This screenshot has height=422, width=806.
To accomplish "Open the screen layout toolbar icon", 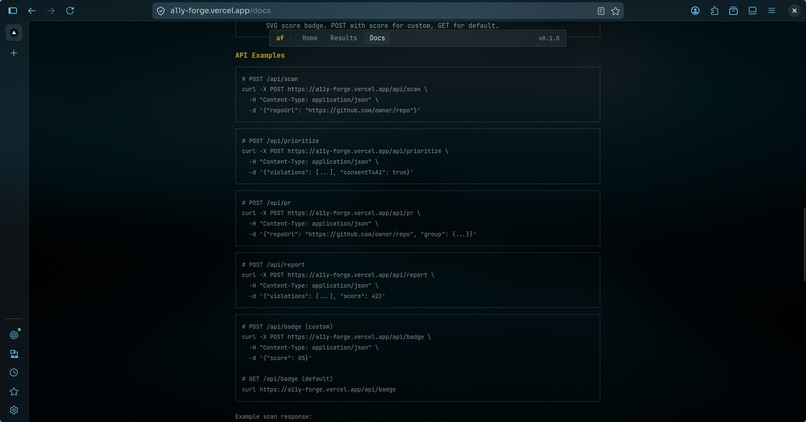I will click(x=753, y=10).
